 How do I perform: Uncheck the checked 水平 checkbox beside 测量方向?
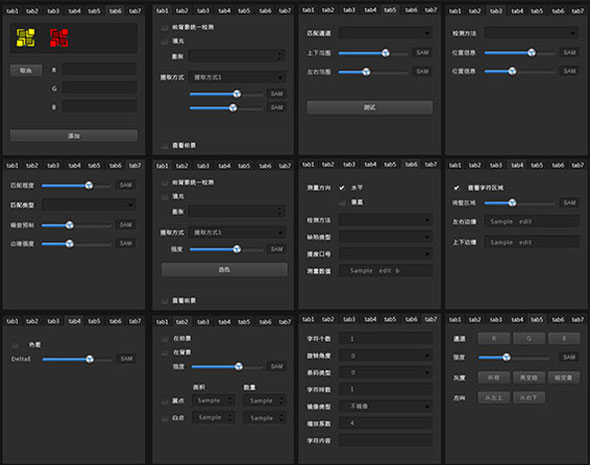pyautogui.click(x=342, y=187)
